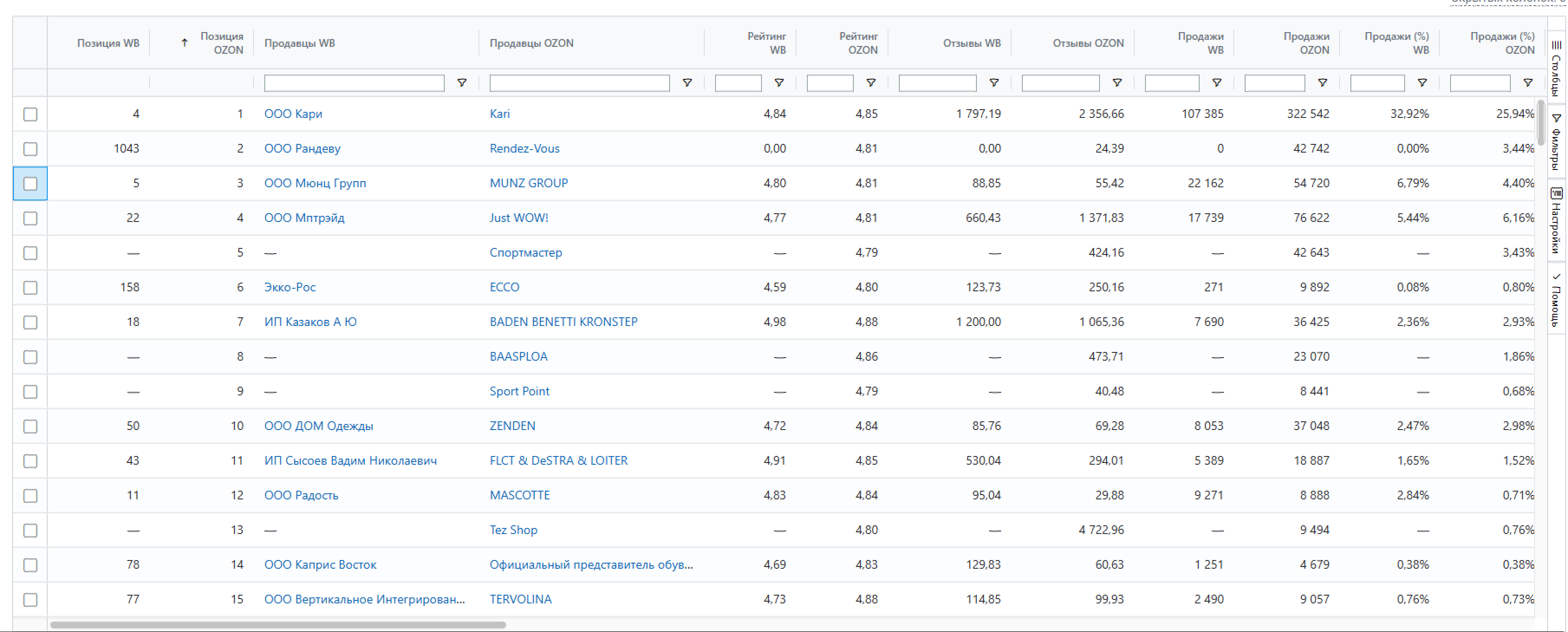
Task: Focus the Продавцы OZON filter input
Action: tap(579, 83)
